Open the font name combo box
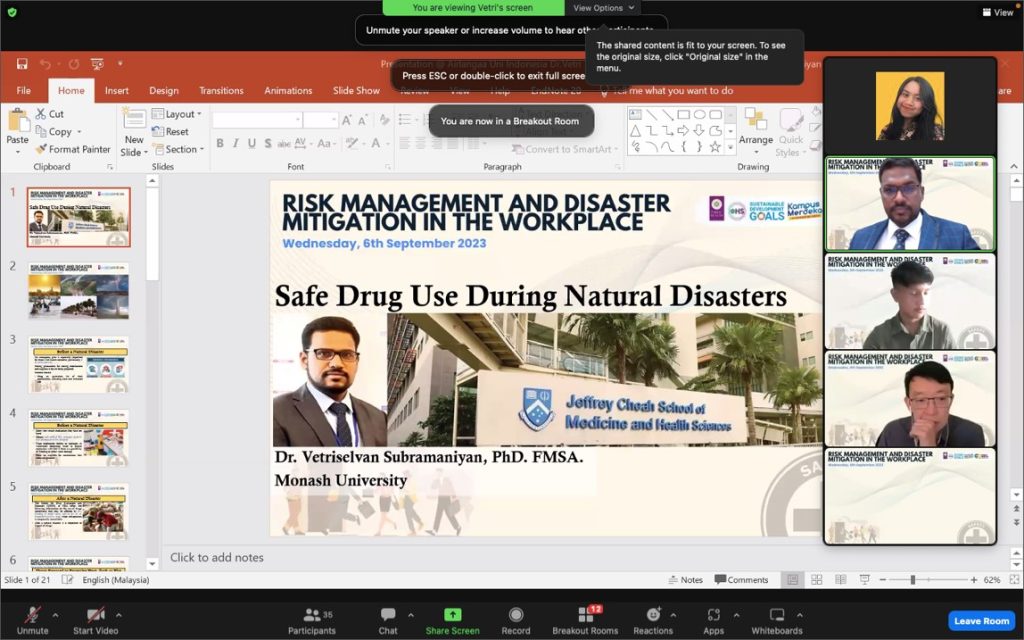Image resolution: width=1024 pixels, height=640 pixels. [257, 120]
